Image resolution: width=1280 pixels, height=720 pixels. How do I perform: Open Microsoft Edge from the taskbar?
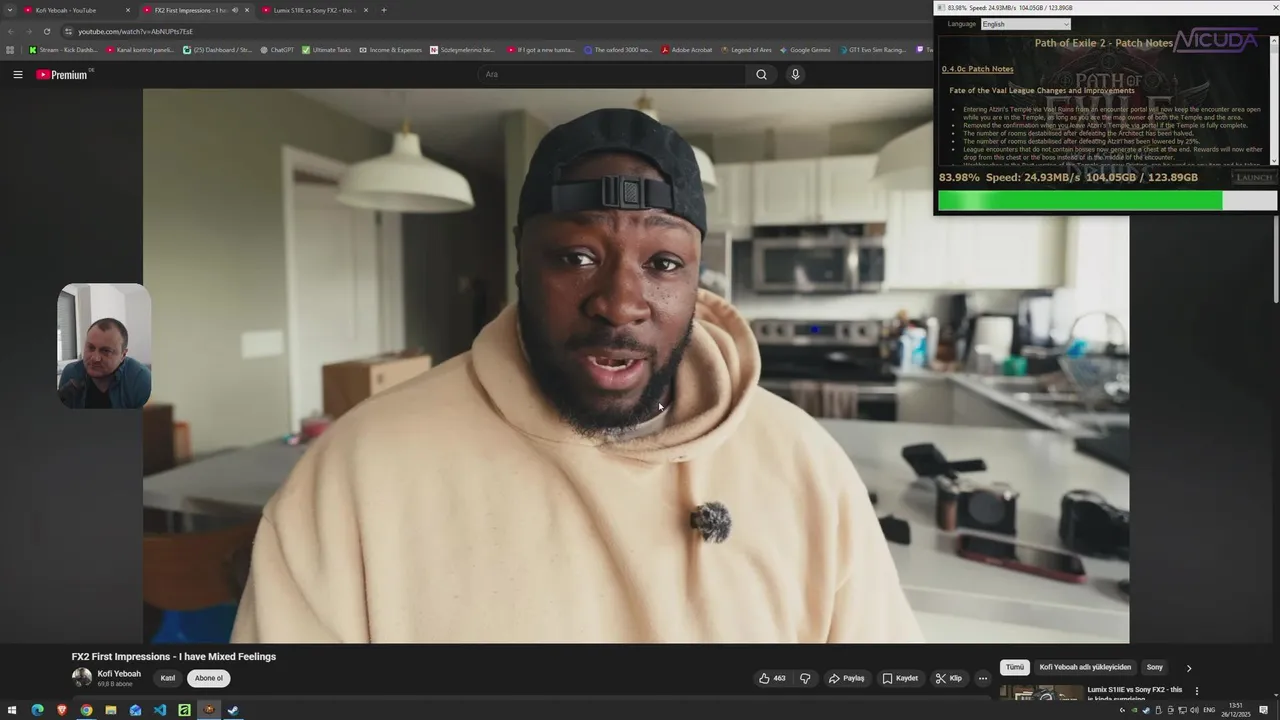[37, 710]
